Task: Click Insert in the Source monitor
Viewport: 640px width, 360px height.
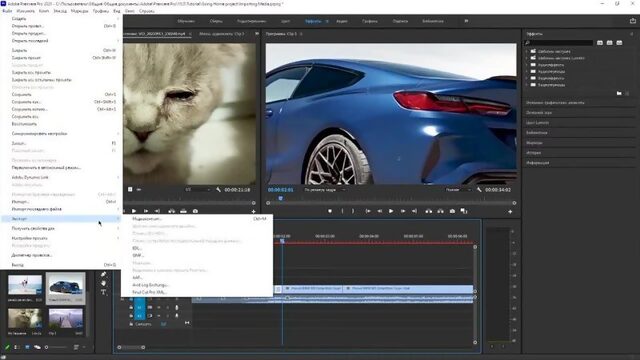Action: pos(171,211)
